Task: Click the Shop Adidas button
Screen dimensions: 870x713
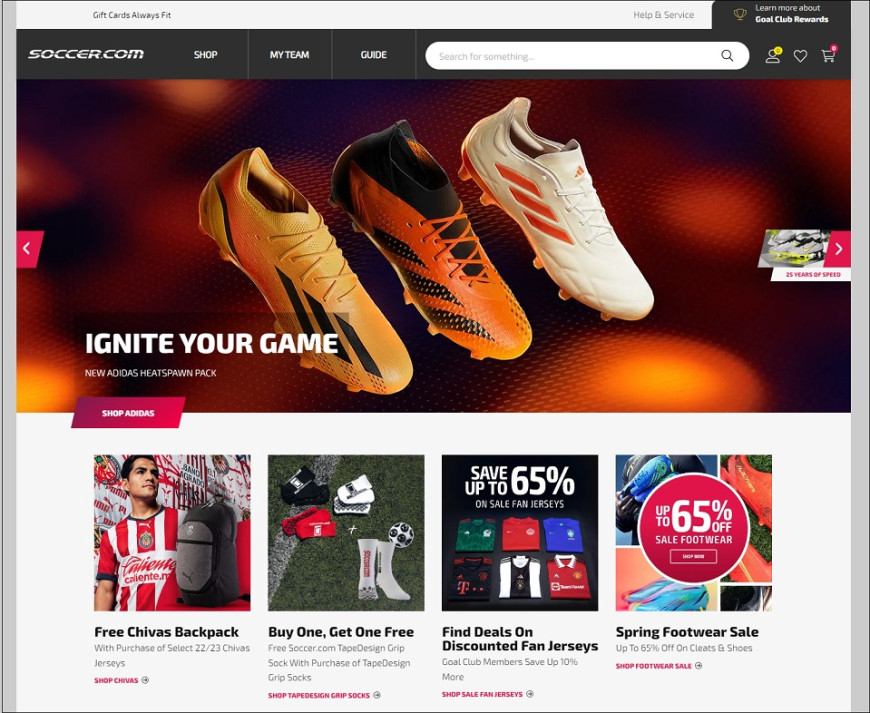Action: coord(128,413)
